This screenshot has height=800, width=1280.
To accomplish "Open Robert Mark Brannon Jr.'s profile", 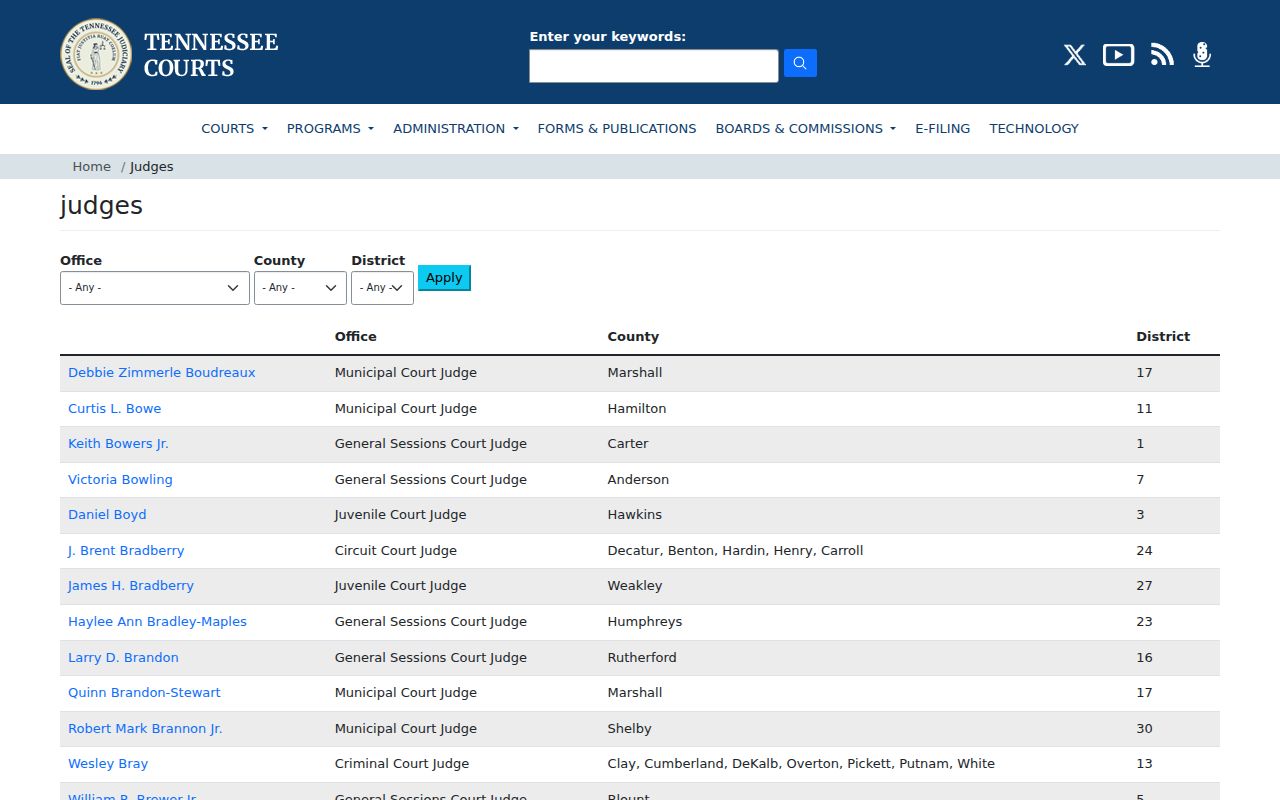I will pos(145,729).
